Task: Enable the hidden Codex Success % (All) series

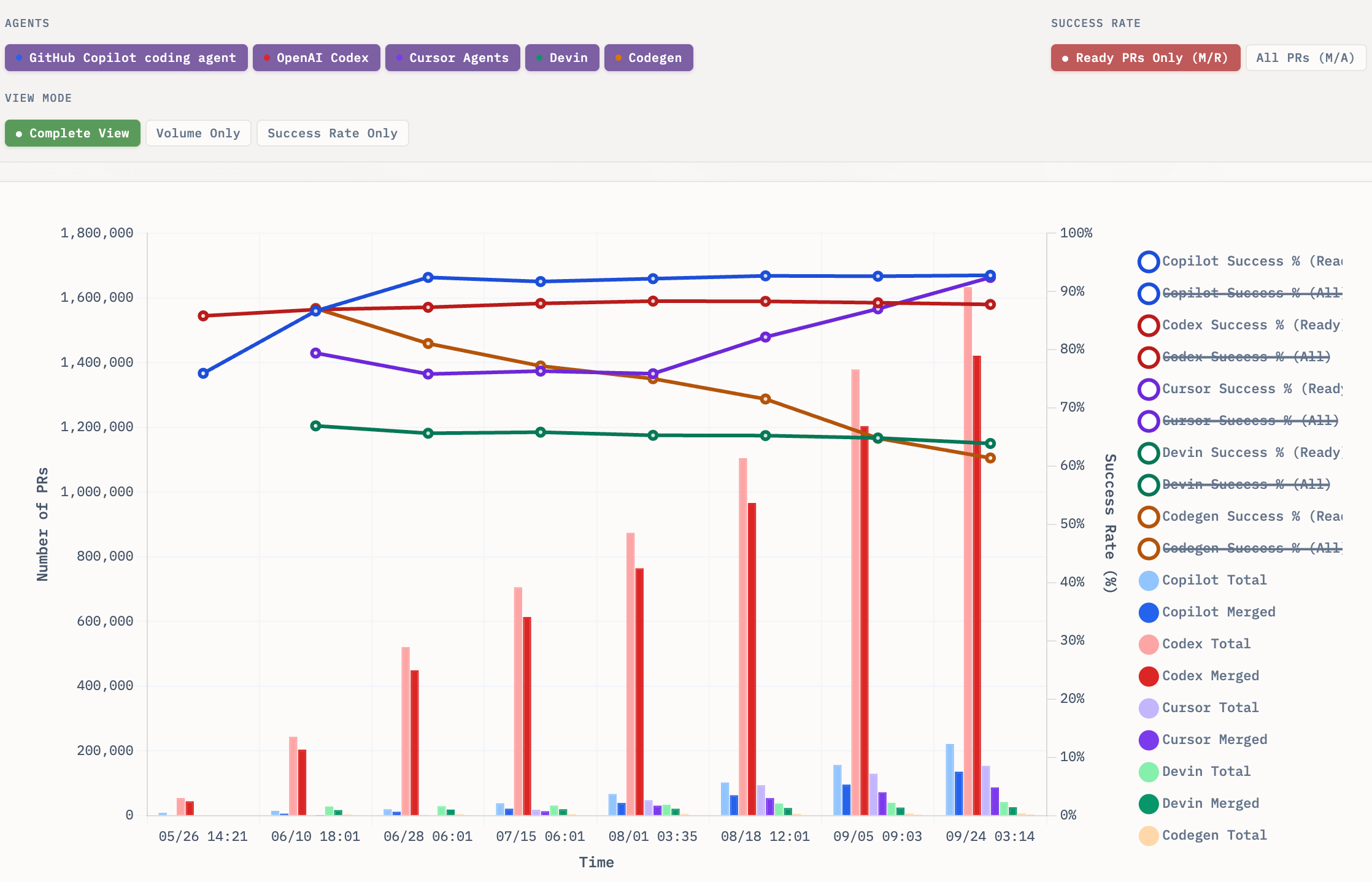Action: pos(1246,357)
